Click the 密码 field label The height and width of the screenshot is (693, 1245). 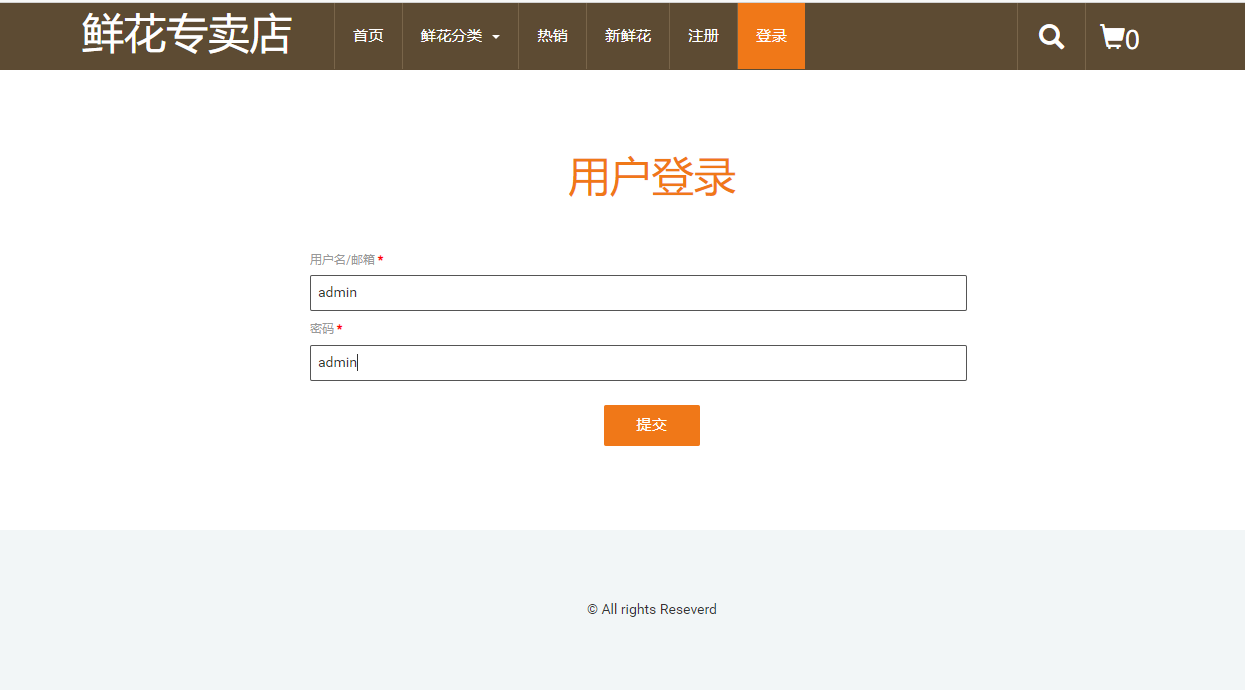(322, 328)
